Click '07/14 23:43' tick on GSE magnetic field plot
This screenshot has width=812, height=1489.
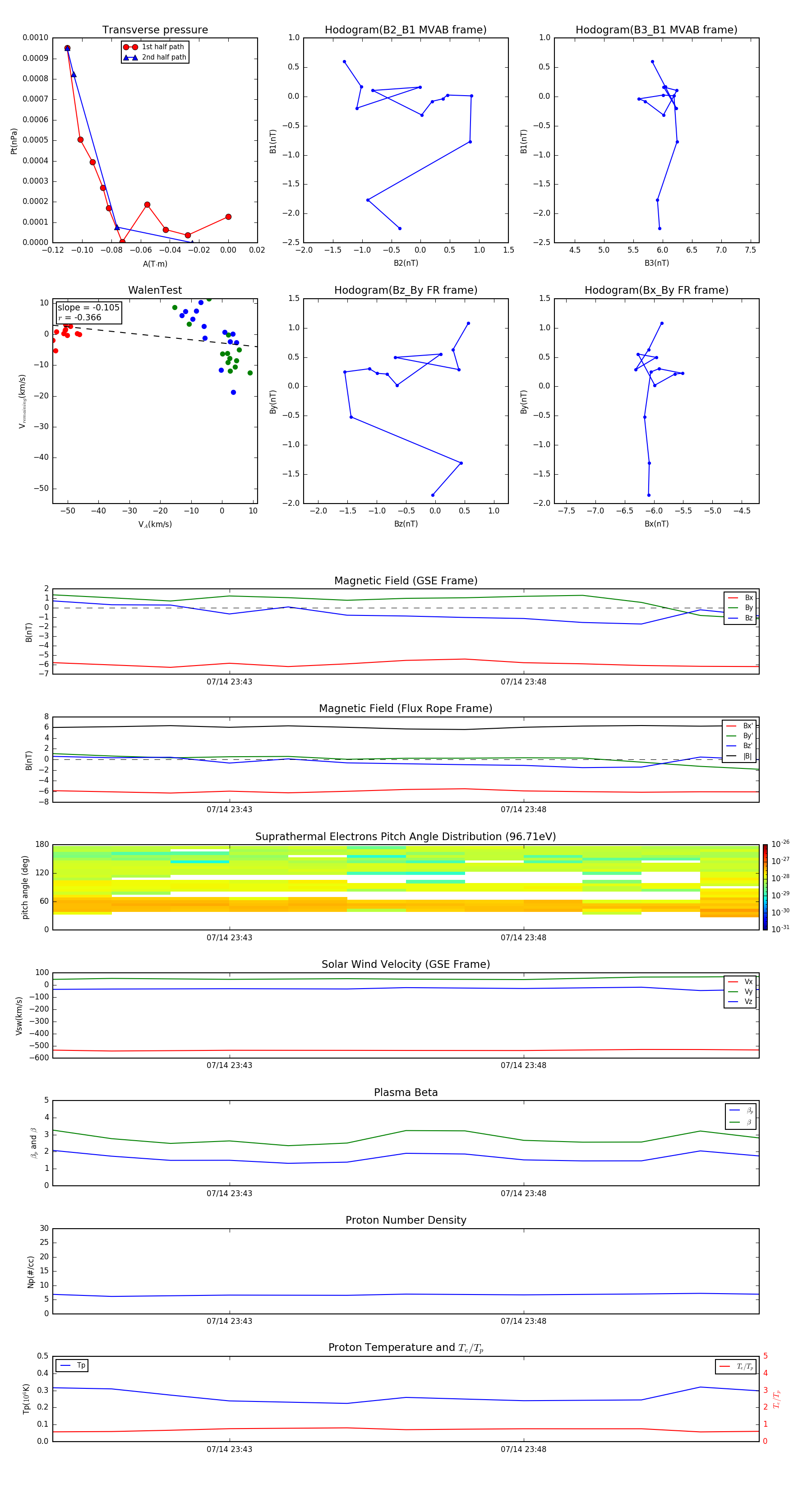click(230, 682)
